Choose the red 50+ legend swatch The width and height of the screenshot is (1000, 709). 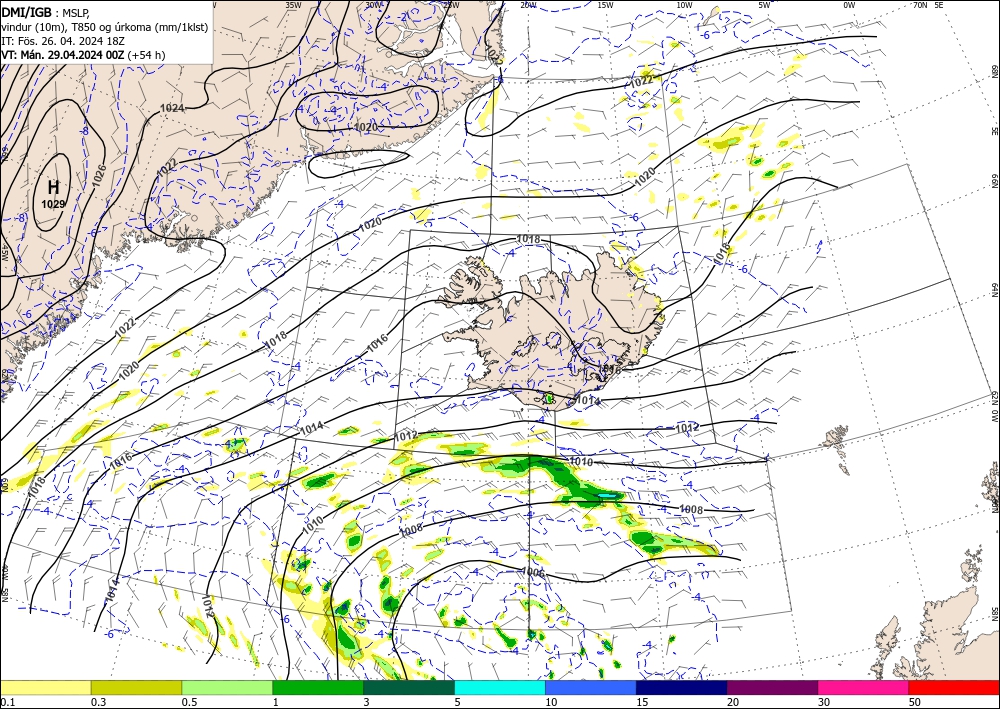point(954,687)
